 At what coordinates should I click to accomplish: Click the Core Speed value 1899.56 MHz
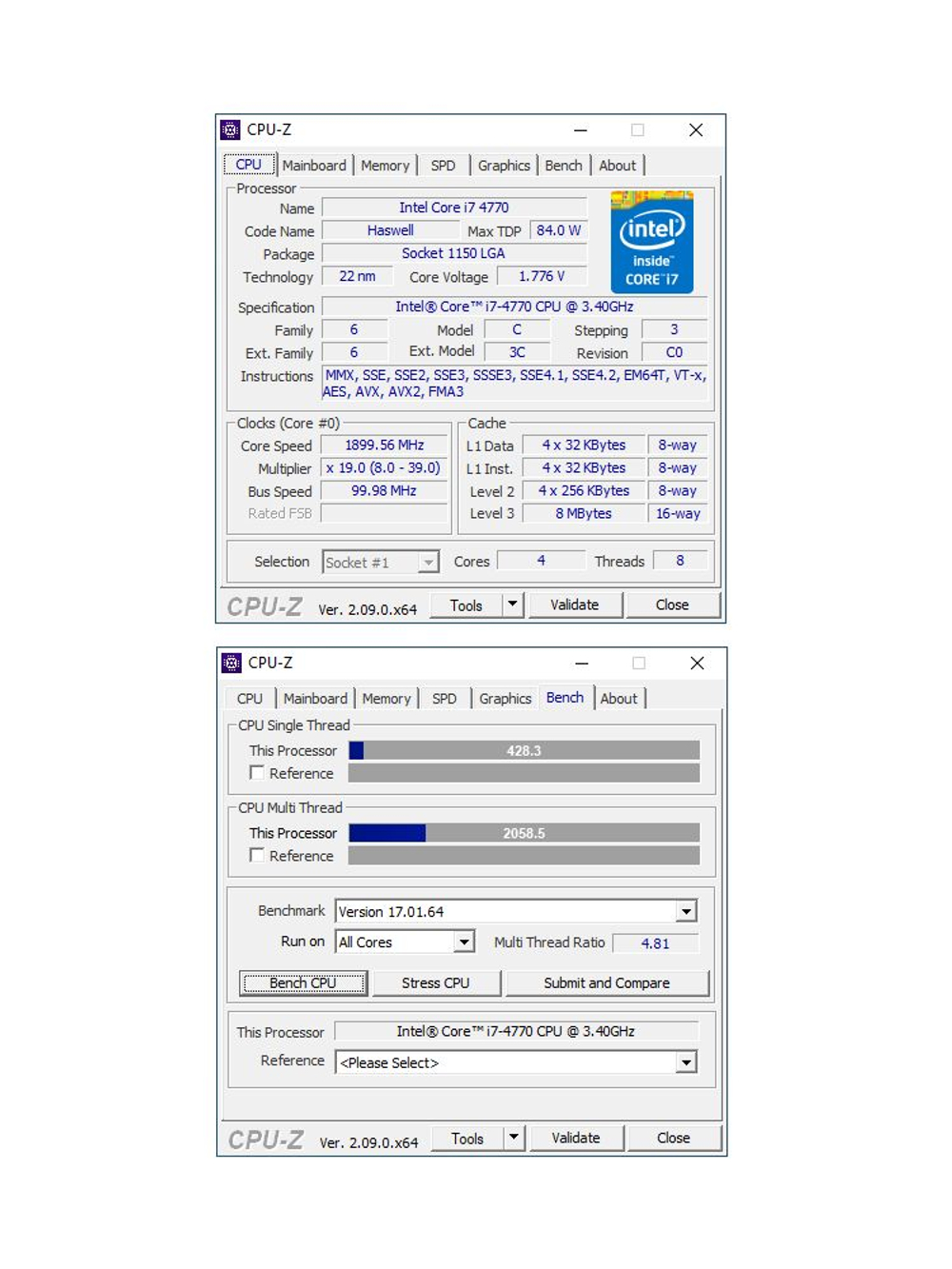coord(384,446)
